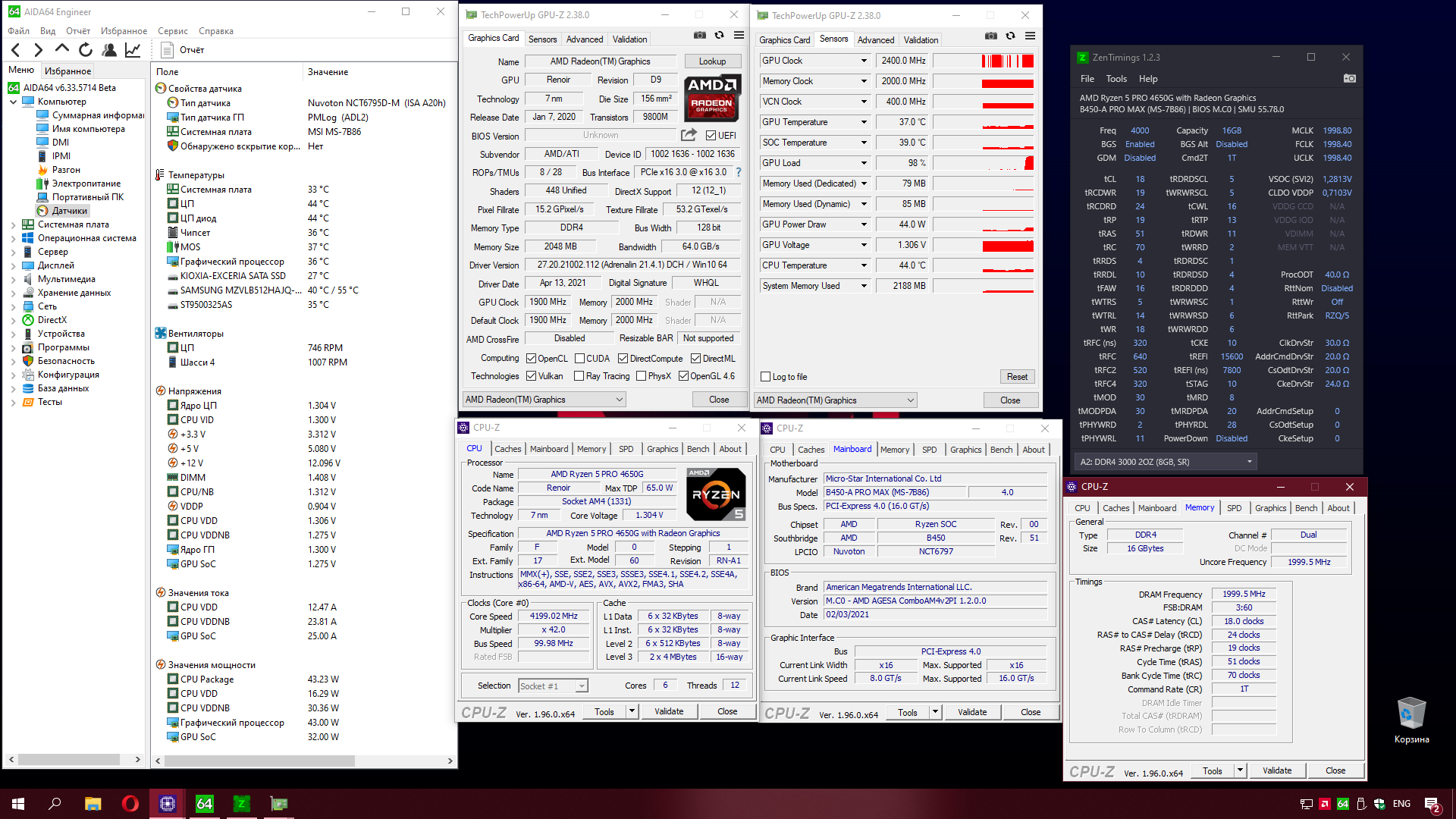Enable the Log to file checkbox
The image size is (1456, 819).
pyautogui.click(x=766, y=377)
